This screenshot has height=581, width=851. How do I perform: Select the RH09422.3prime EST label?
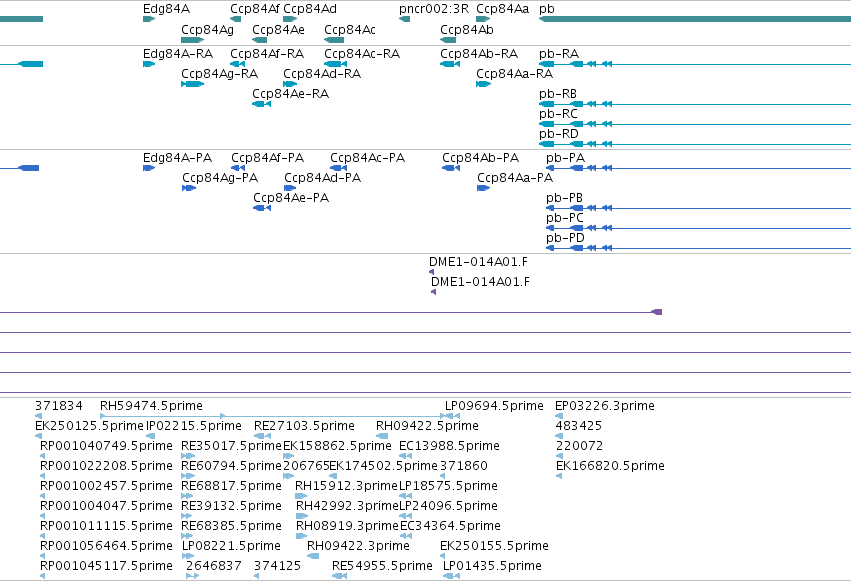(x=358, y=546)
